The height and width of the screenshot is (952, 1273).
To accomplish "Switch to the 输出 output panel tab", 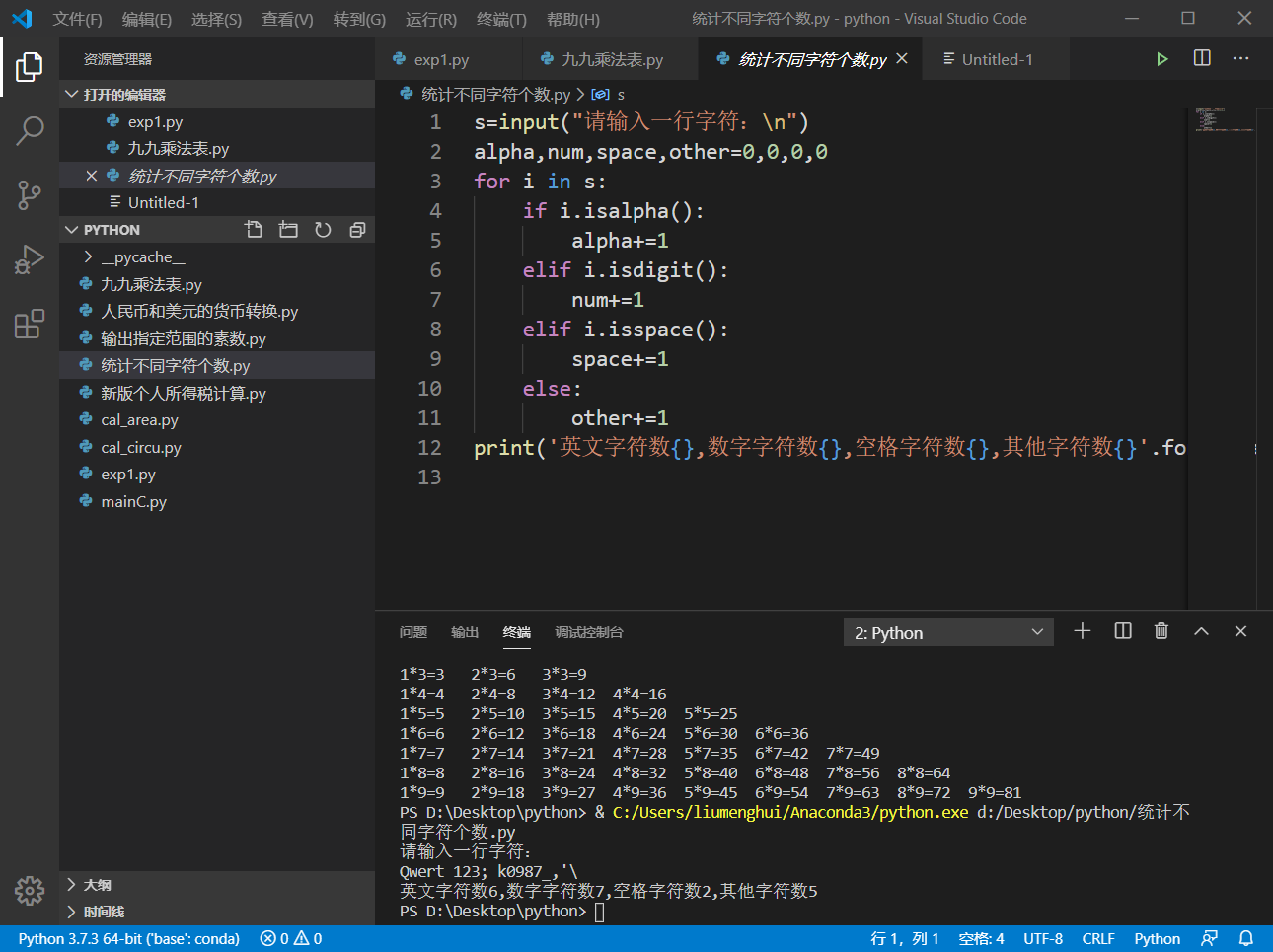I will pos(464,632).
